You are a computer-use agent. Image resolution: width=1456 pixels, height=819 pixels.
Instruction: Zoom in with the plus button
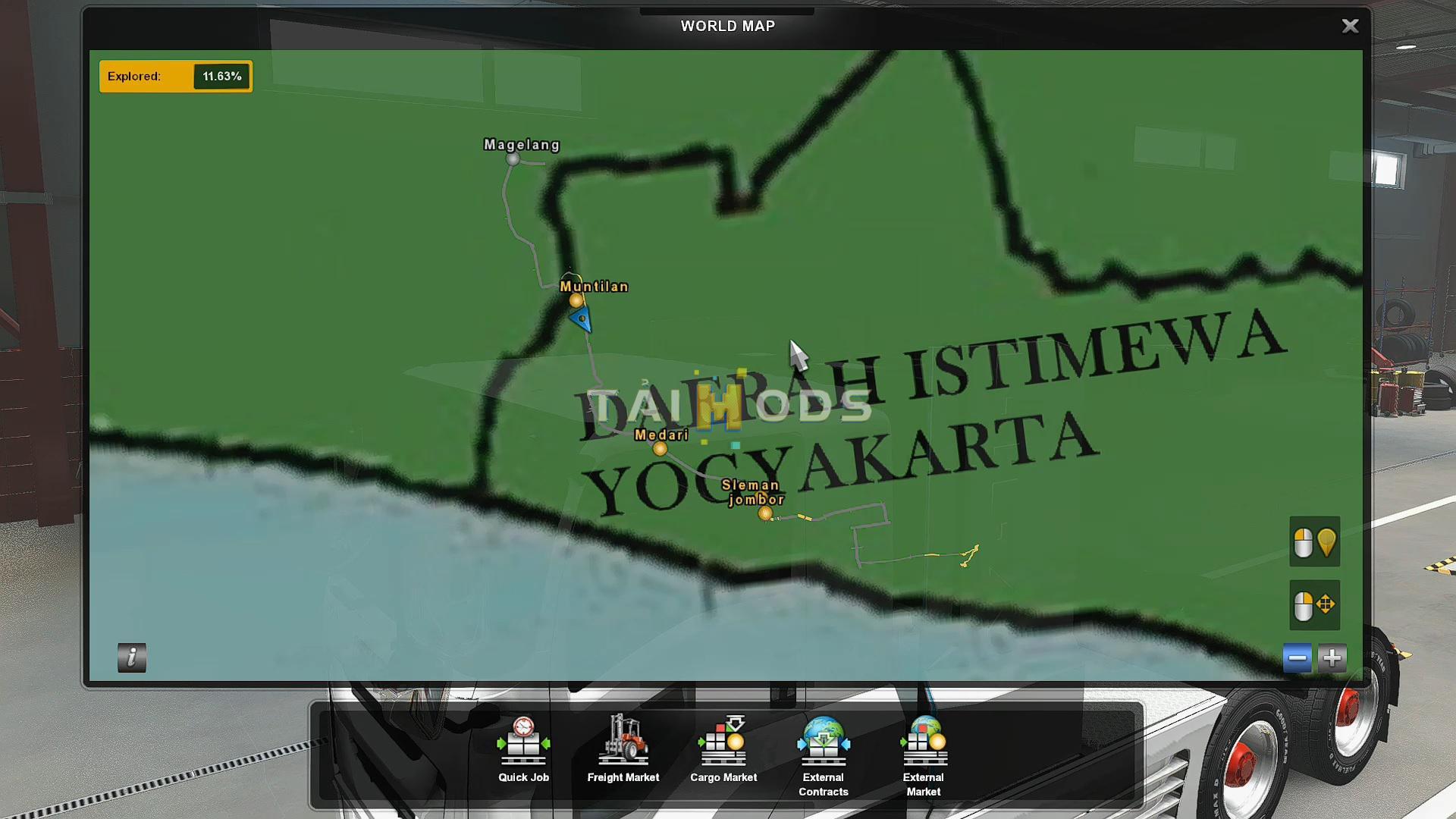pyautogui.click(x=1332, y=657)
